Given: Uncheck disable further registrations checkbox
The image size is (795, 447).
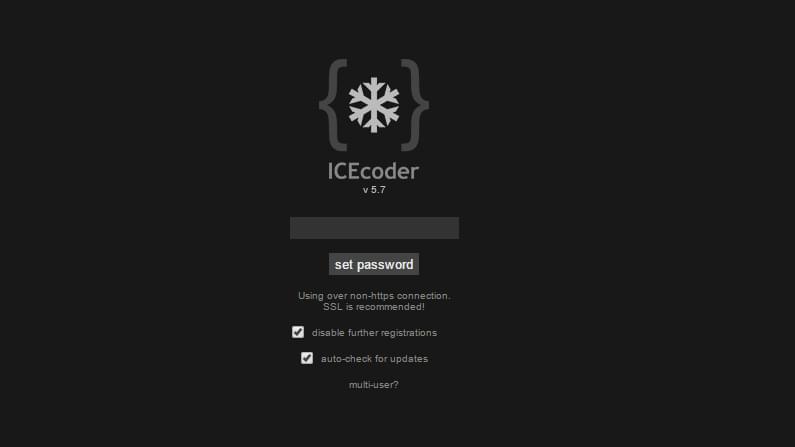Looking at the screenshot, I should [298, 332].
